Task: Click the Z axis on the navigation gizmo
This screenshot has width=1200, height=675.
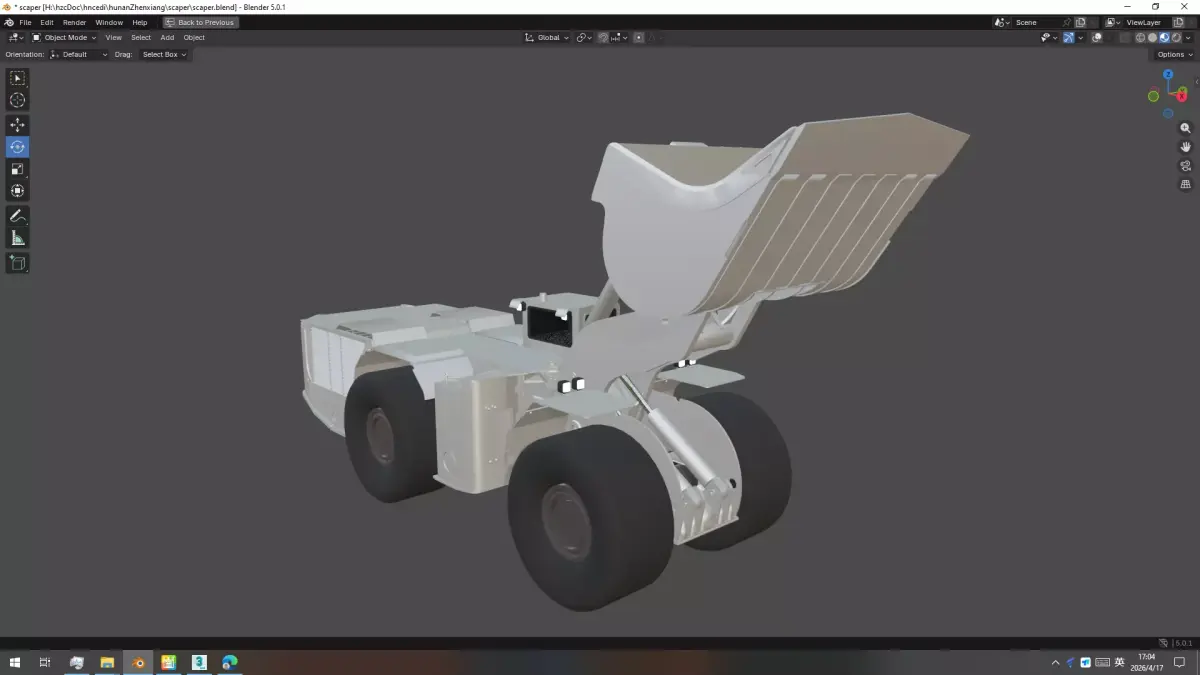Action: pos(1168,75)
